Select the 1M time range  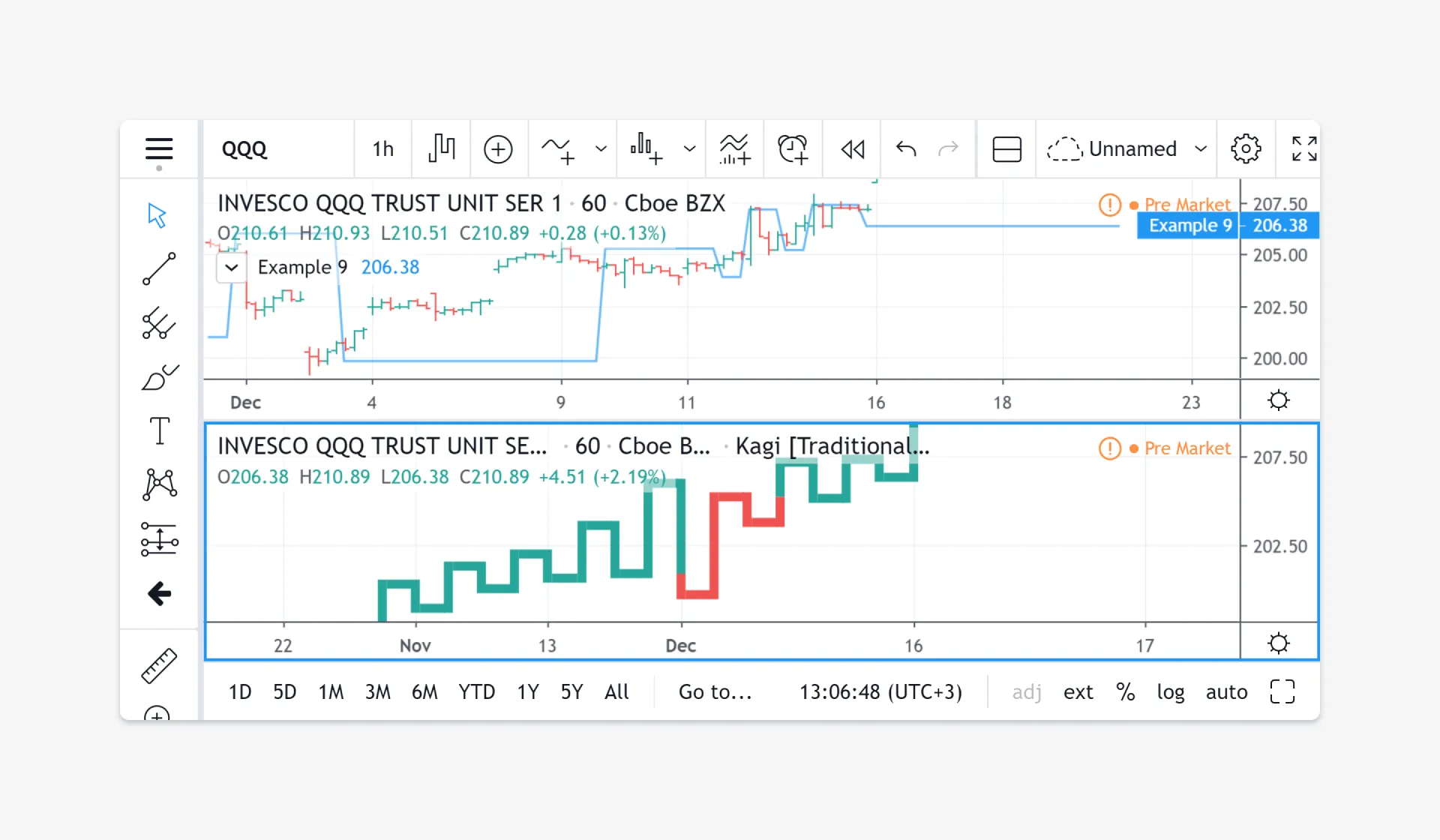(x=331, y=691)
